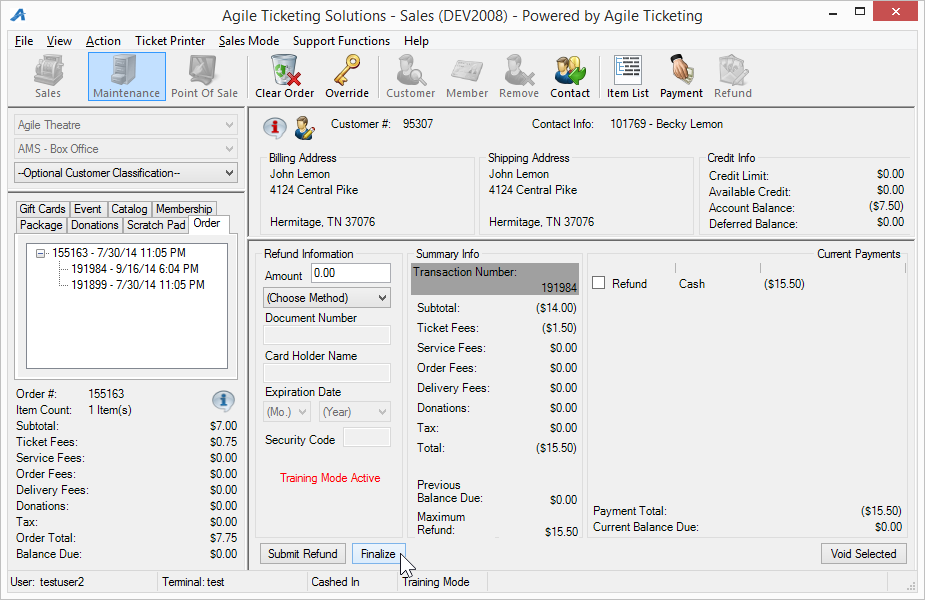Select order 155163 - 7/30/14 11:05 PM
The height and width of the screenshot is (600, 925).
point(119,253)
